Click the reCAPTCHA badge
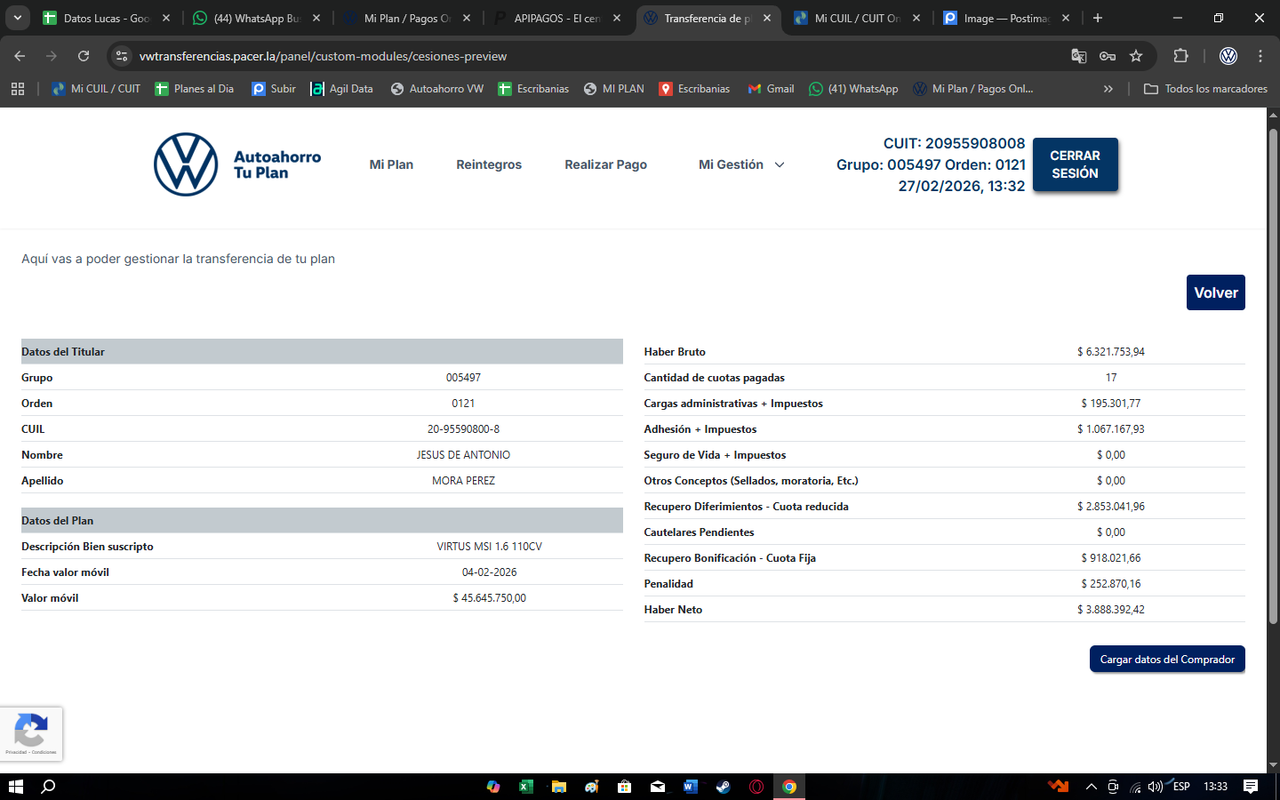 click(31, 733)
